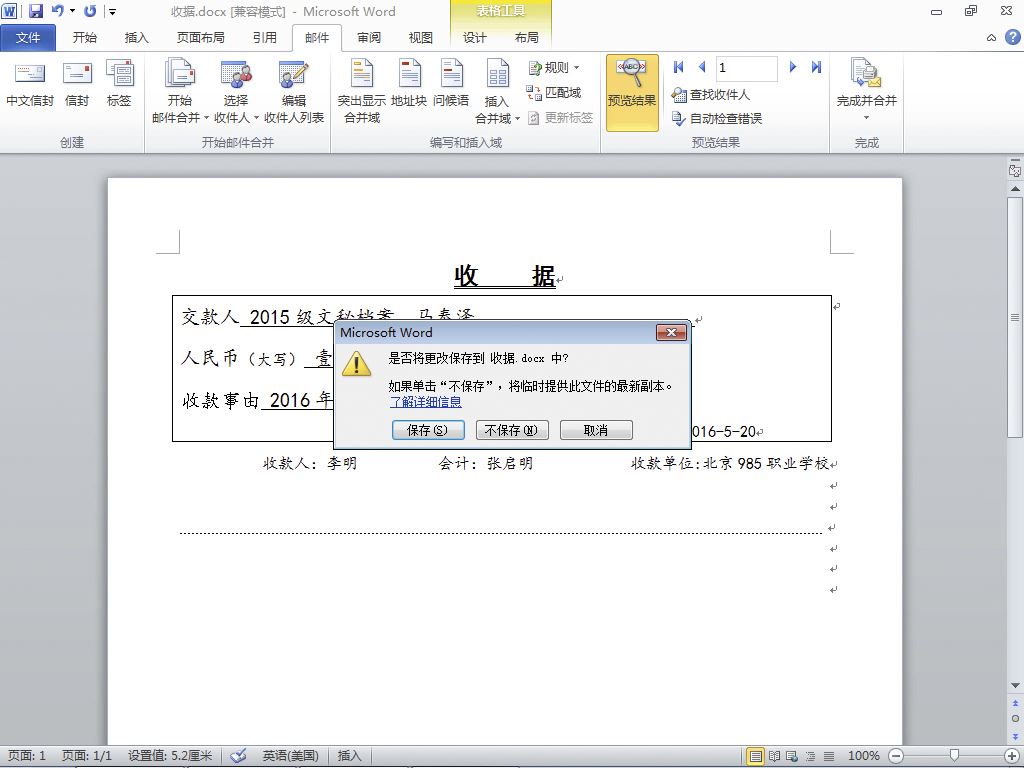The image size is (1024, 768).
Task: Switch to the Review (审阅) tab
Action: (x=369, y=38)
